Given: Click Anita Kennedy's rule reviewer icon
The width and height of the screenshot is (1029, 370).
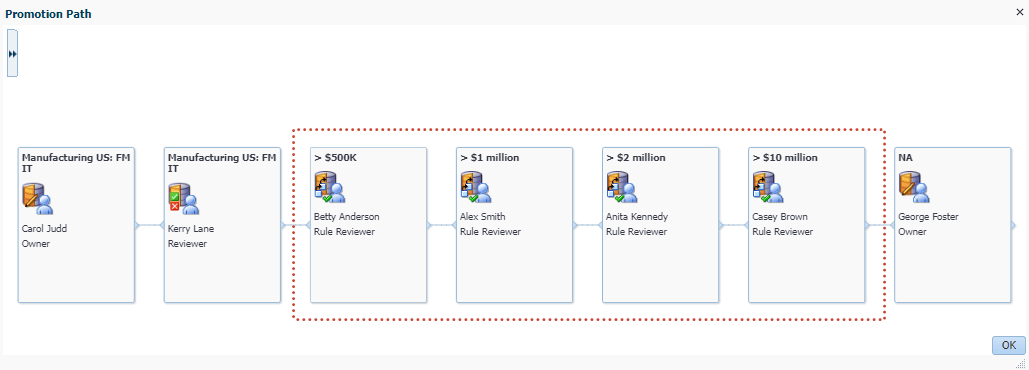Looking at the screenshot, I should [x=621, y=187].
